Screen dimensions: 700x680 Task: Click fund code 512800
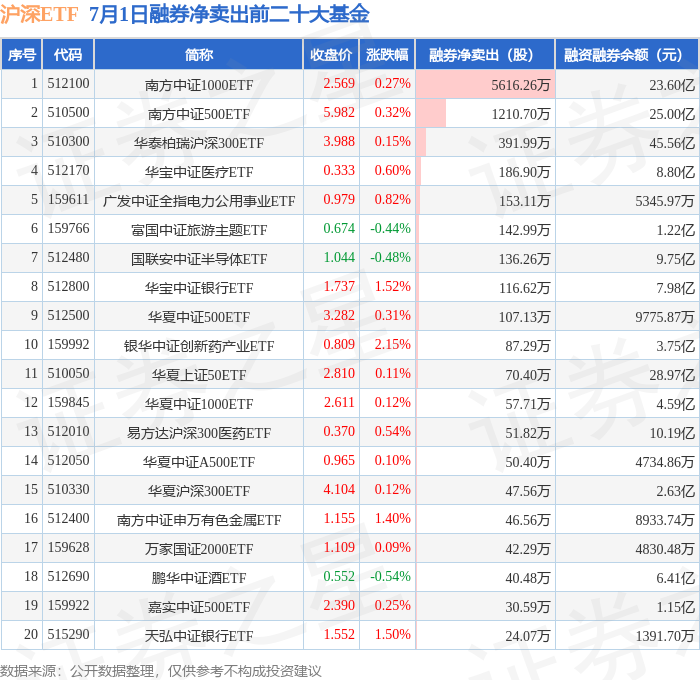(x=68, y=287)
